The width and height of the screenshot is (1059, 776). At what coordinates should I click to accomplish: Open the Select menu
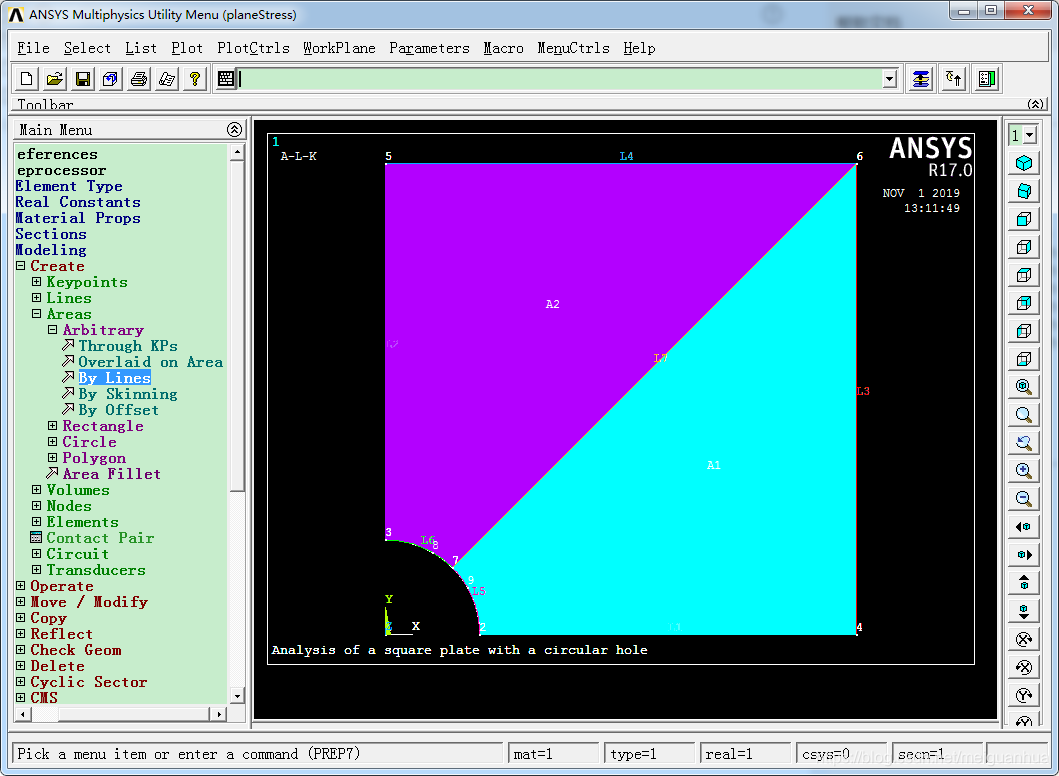[x=87, y=48]
